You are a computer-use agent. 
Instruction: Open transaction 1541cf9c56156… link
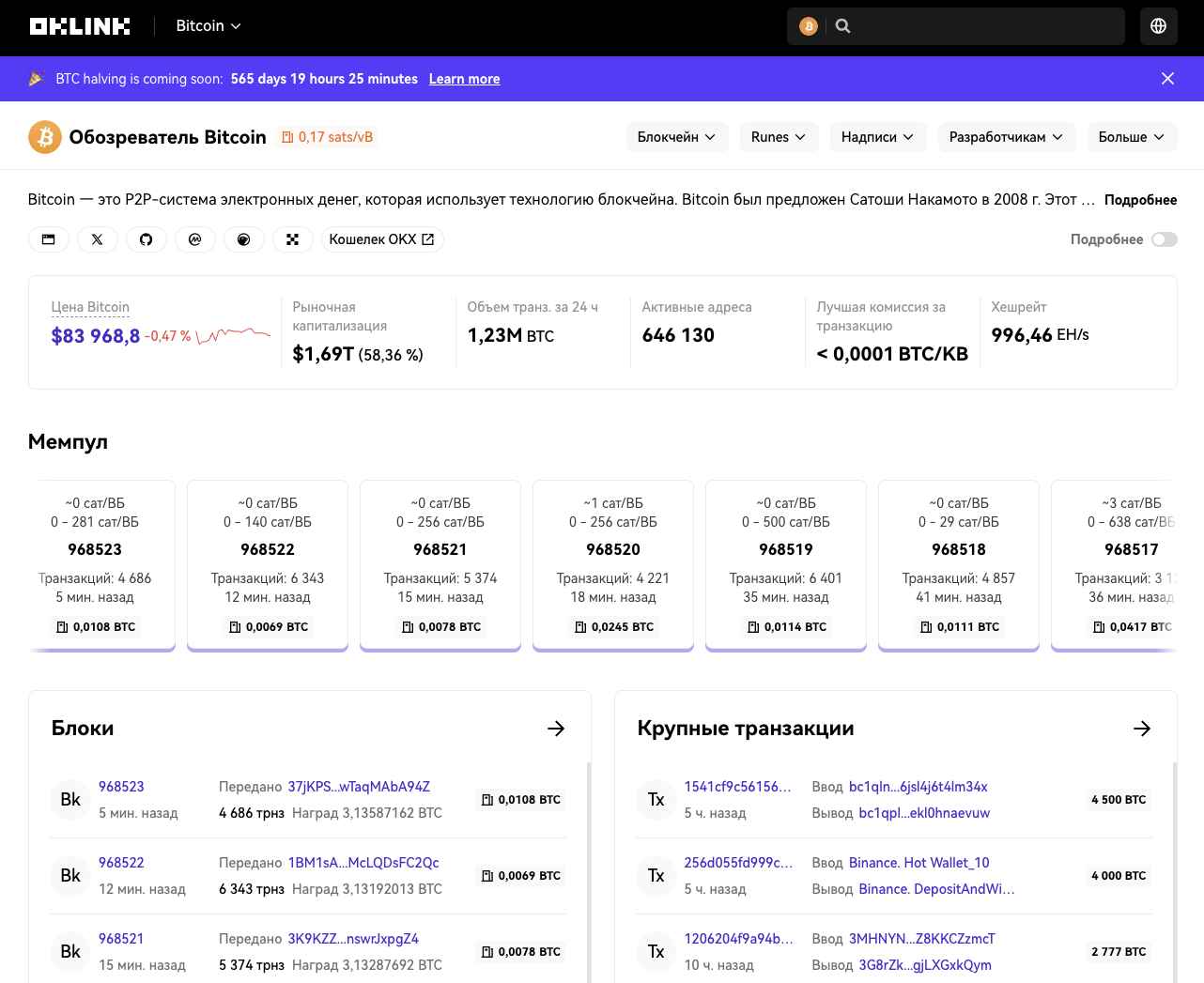tap(738, 787)
